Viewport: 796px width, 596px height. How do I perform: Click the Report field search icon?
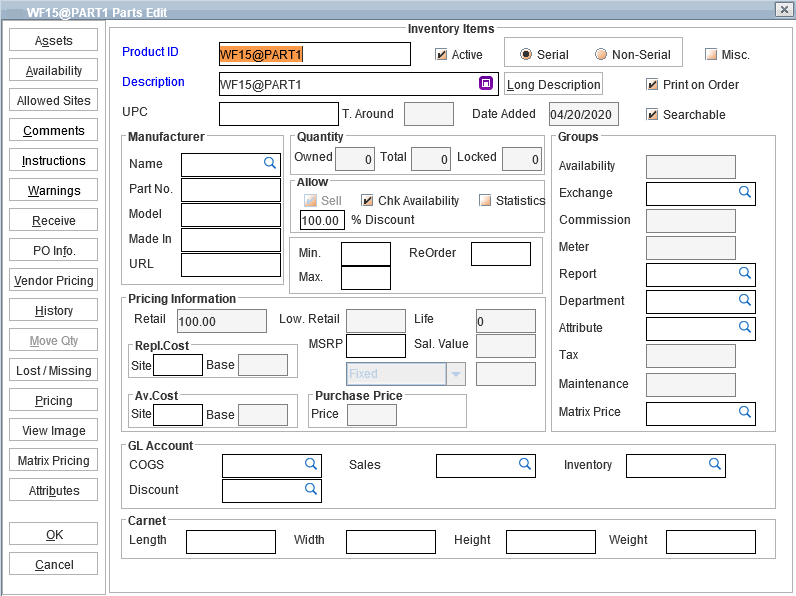pos(744,273)
